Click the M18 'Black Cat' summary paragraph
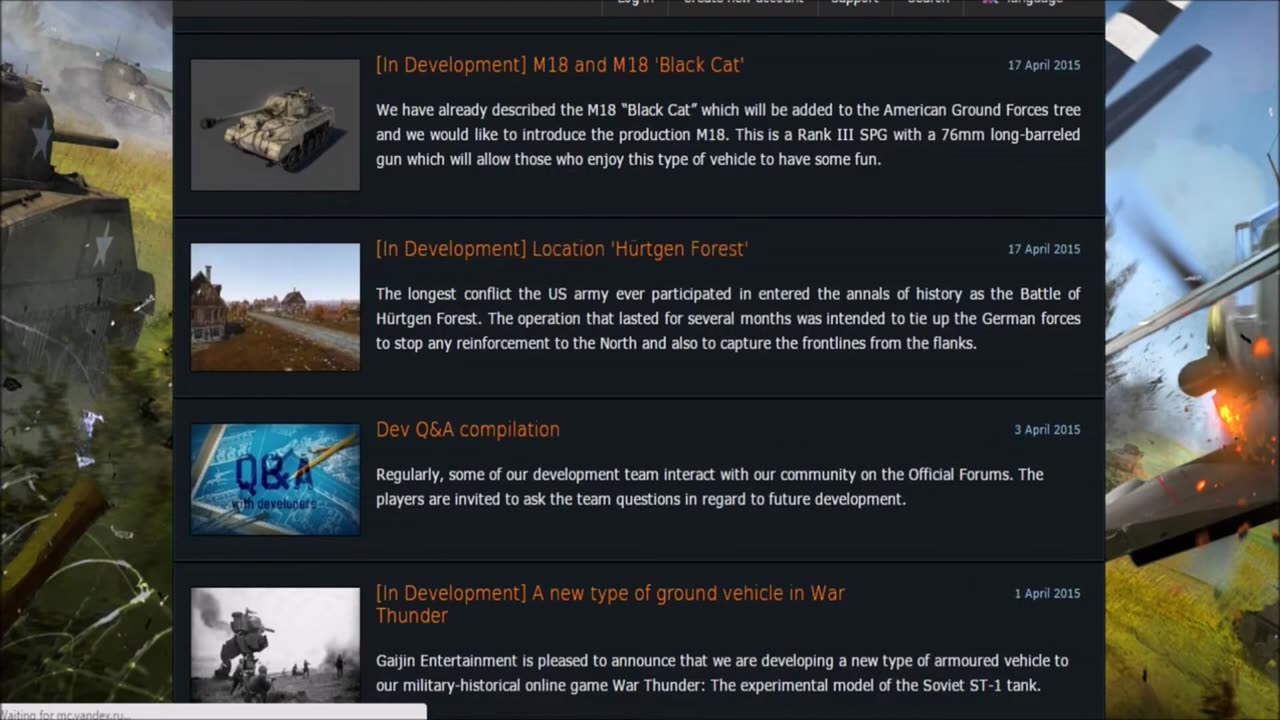This screenshot has width=1280, height=720. click(x=728, y=134)
